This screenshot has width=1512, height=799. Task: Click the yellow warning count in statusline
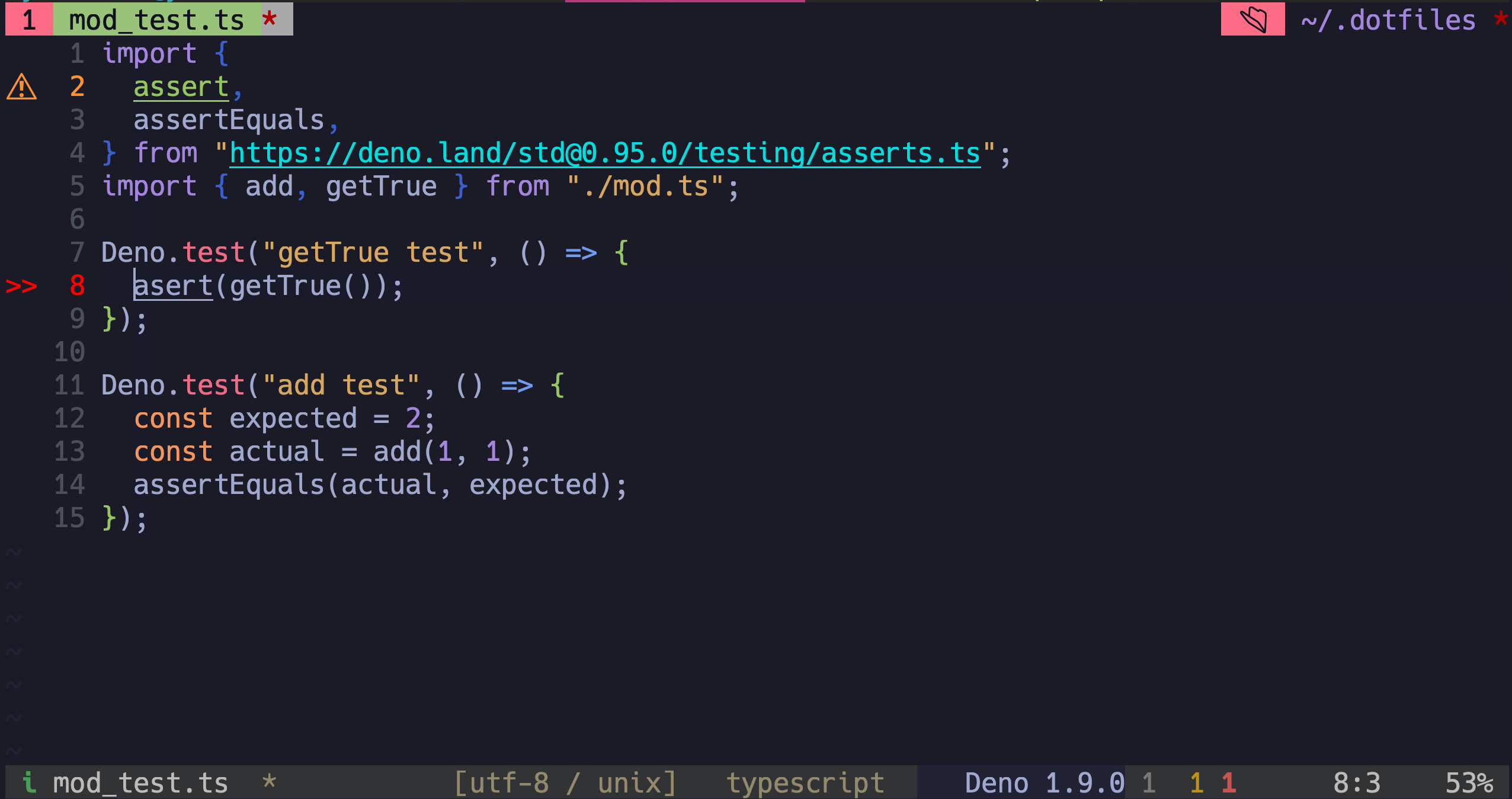tap(1196, 782)
